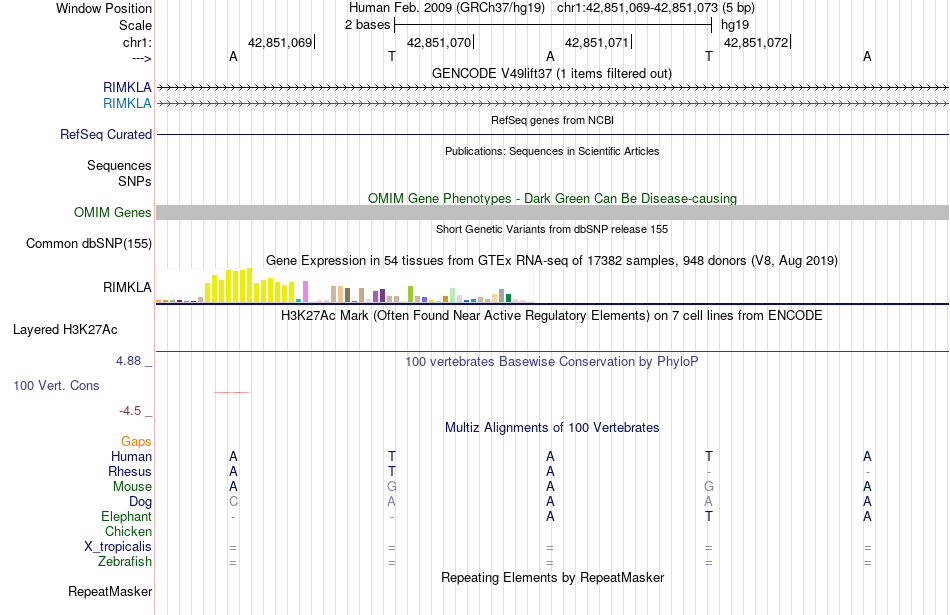Click position label 42,851,069

coord(280,42)
